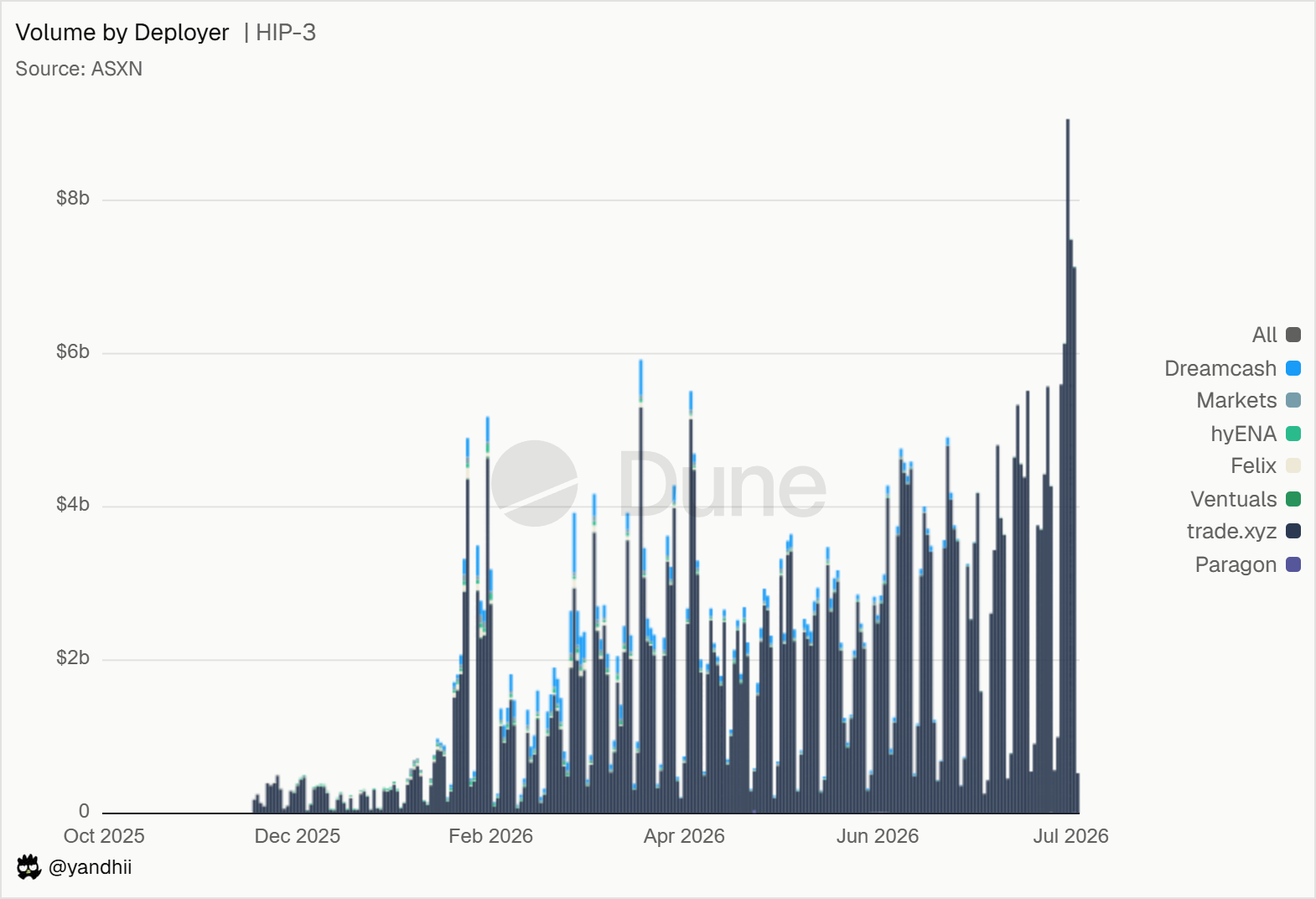Click the Paragon purple legend swatch
Viewport: 1316px width, 899px height.
click(1293, 564)
